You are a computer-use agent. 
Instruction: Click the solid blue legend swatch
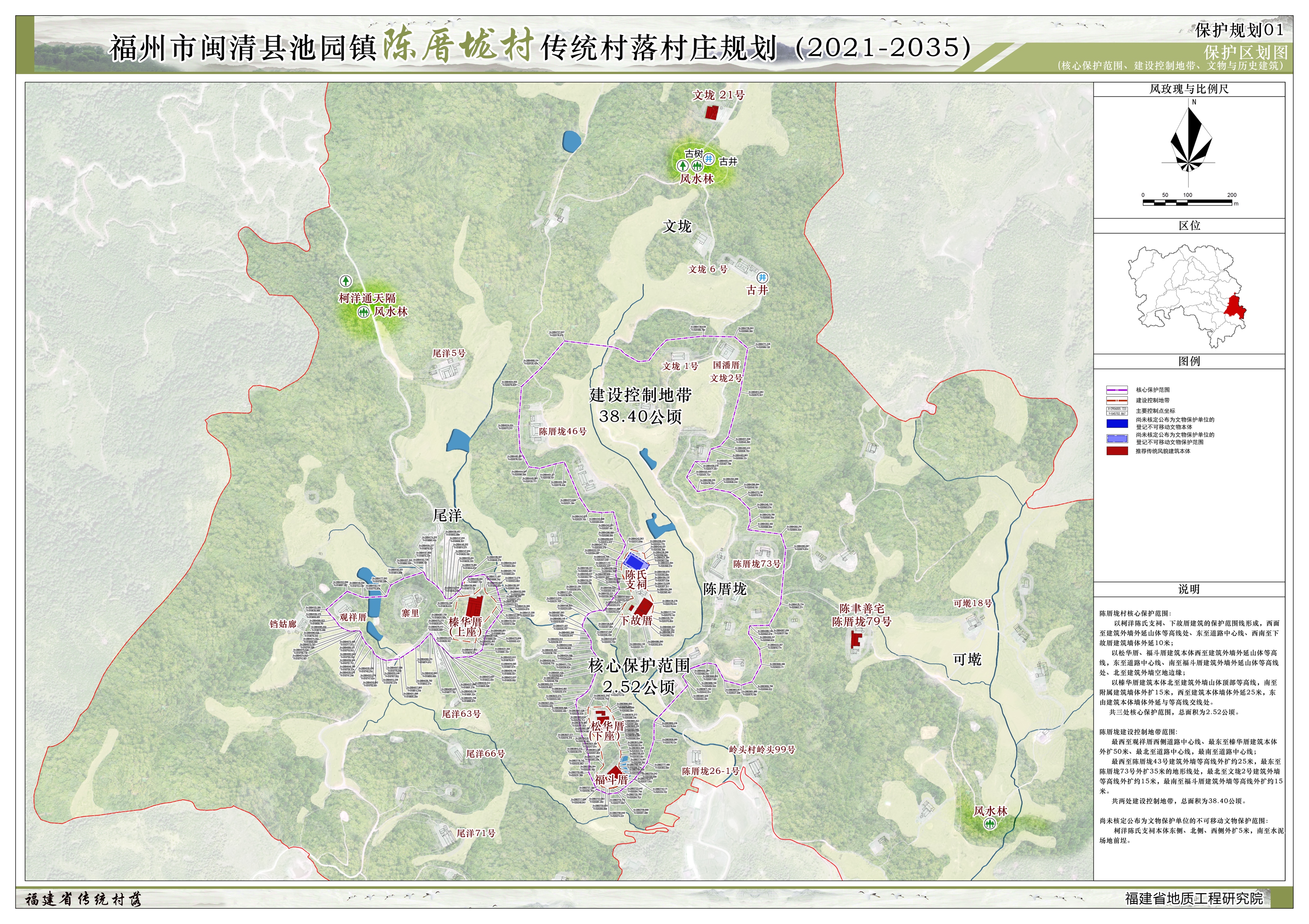pos(1117,423)
